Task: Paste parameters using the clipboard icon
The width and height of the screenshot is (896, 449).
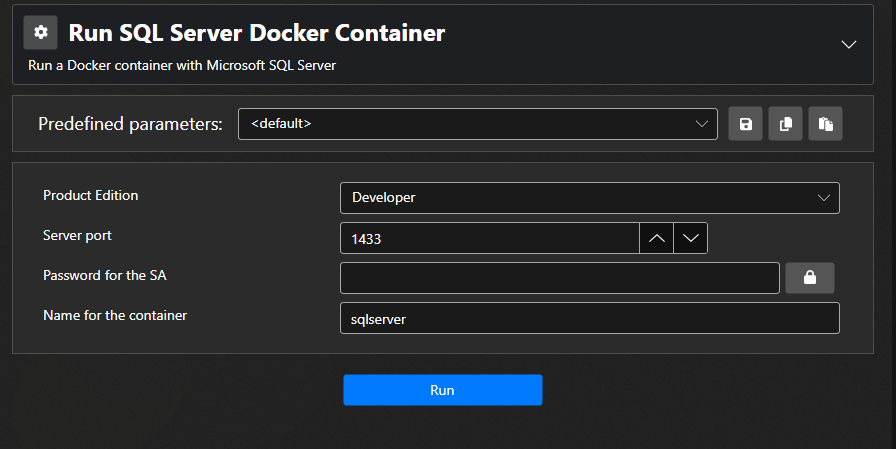Action: pos(825,124)
